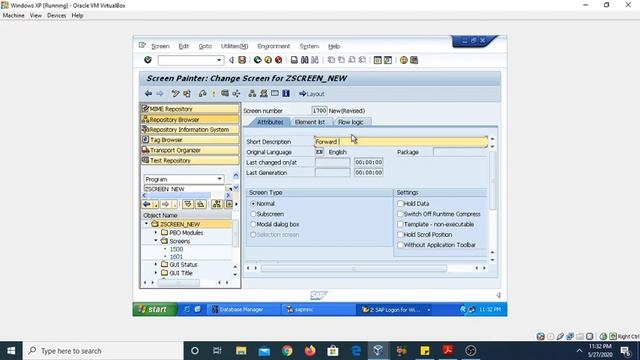Click the Display object list hierarchy icon
The height and width of the screenshot is (360, 640).
(252, 93)
